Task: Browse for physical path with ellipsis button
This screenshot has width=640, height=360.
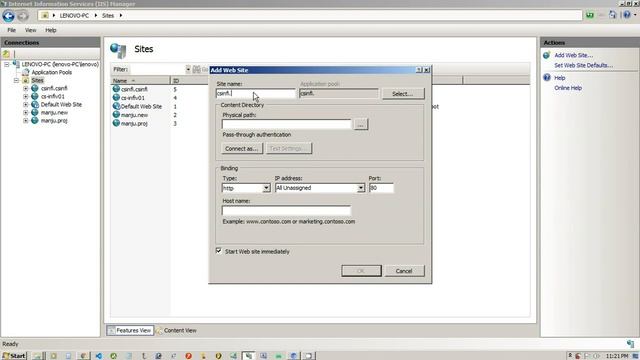Action: pos(360,124)
